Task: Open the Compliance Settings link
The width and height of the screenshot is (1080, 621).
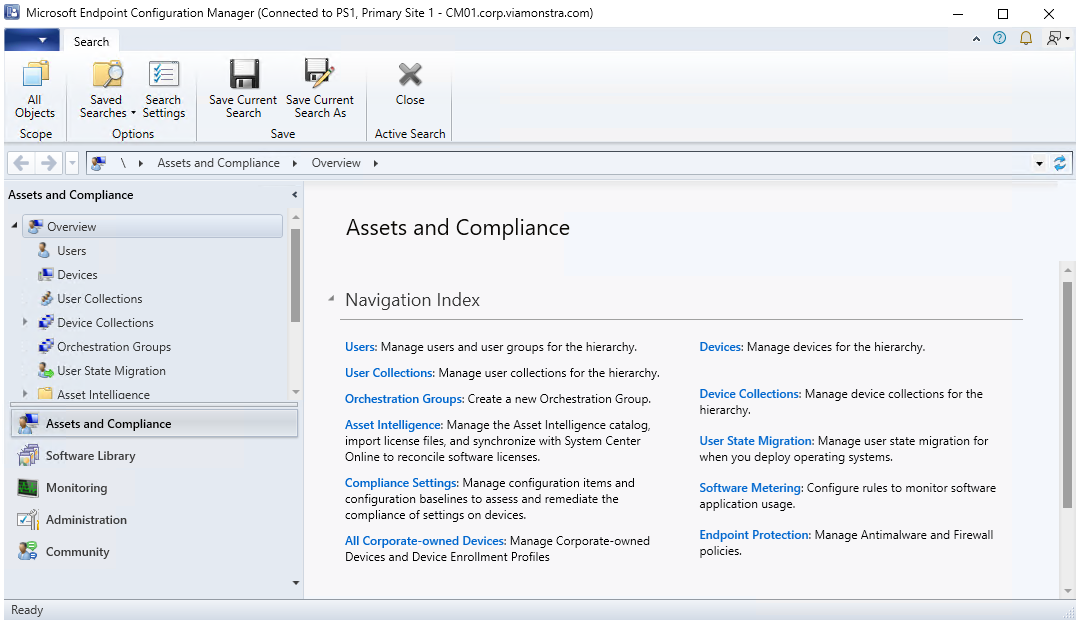Action: 403,483
